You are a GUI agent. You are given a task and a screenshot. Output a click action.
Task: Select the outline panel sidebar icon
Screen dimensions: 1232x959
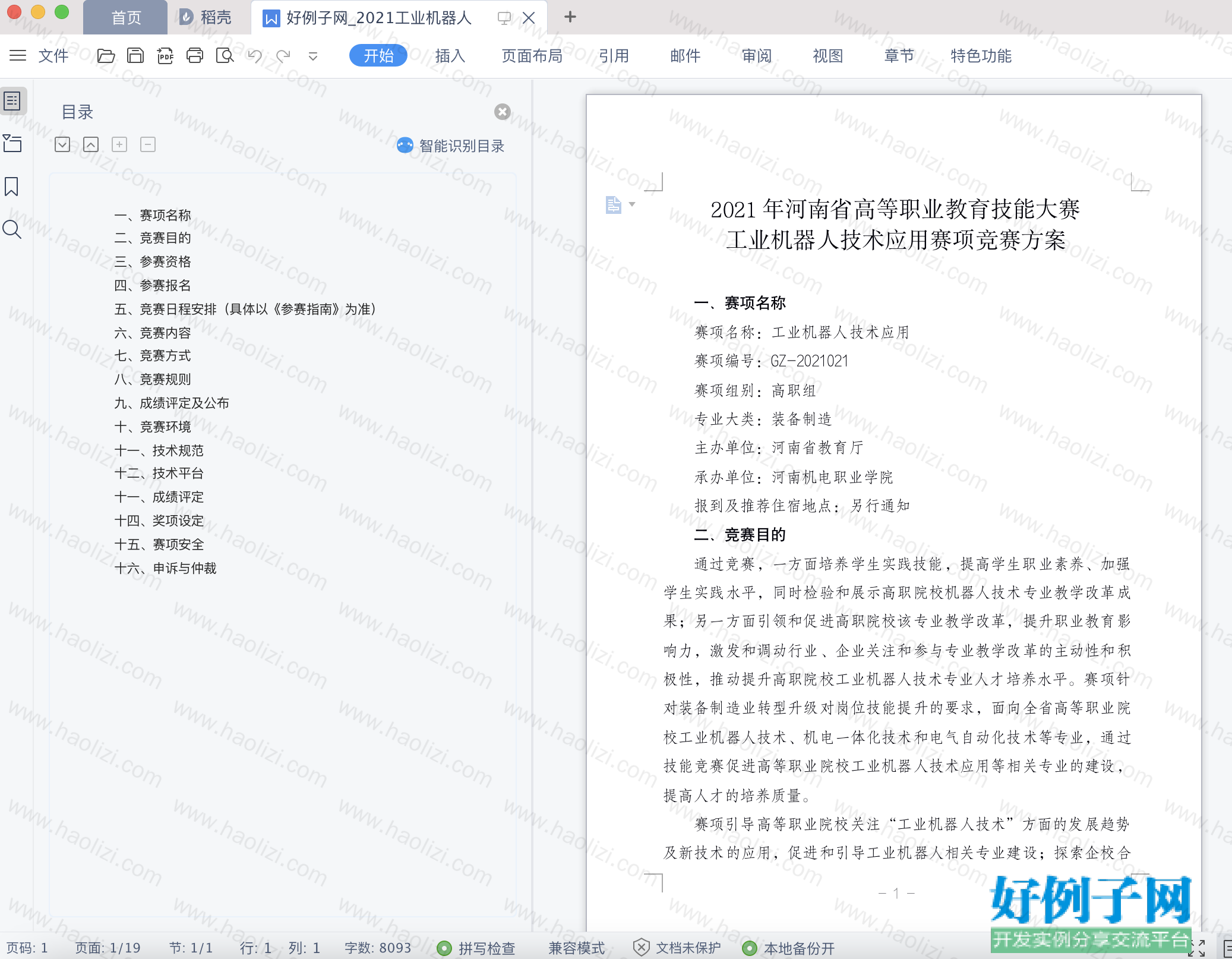coord(12,101)
